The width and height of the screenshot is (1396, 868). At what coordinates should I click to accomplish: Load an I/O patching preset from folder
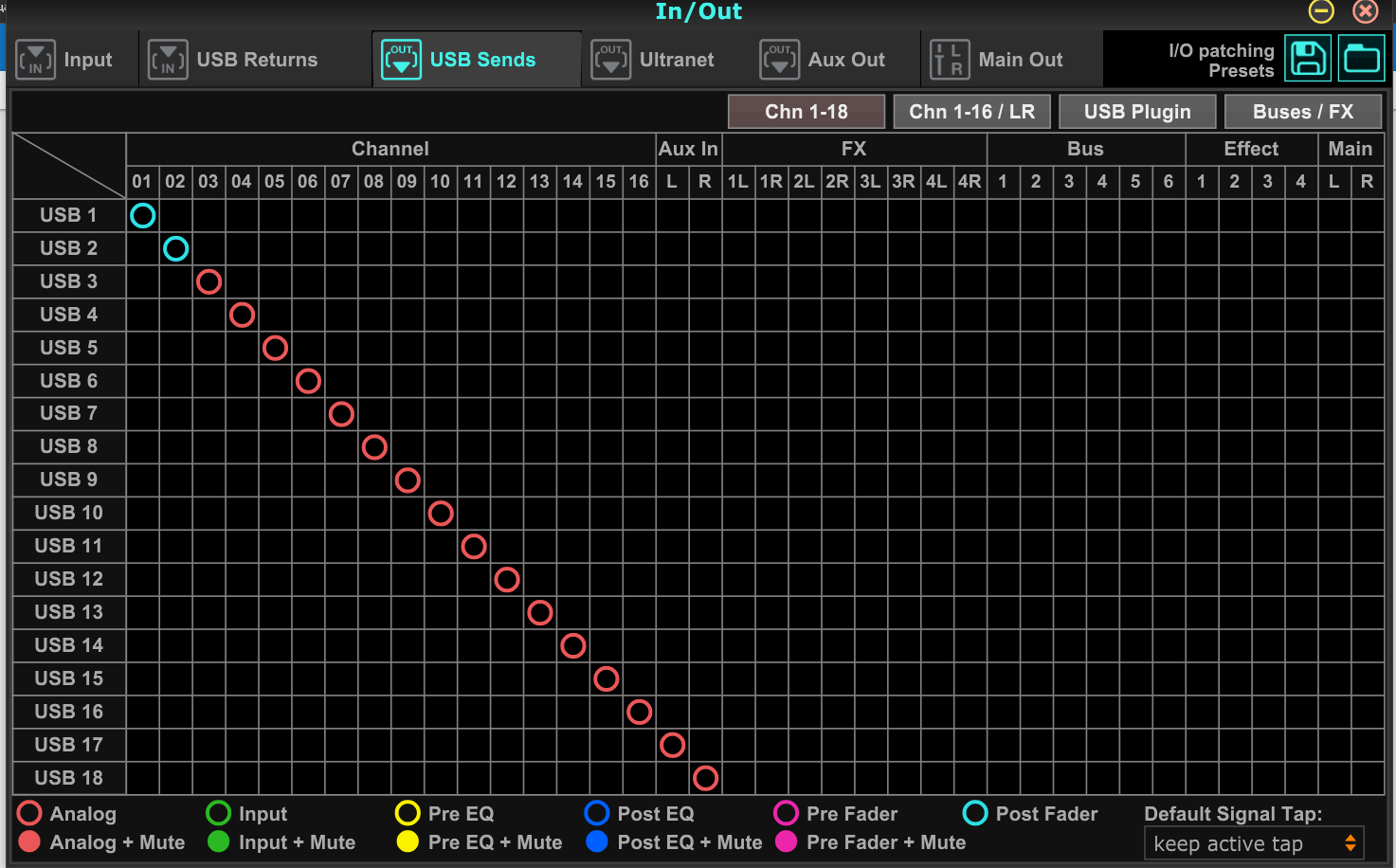coord(1361,58)
